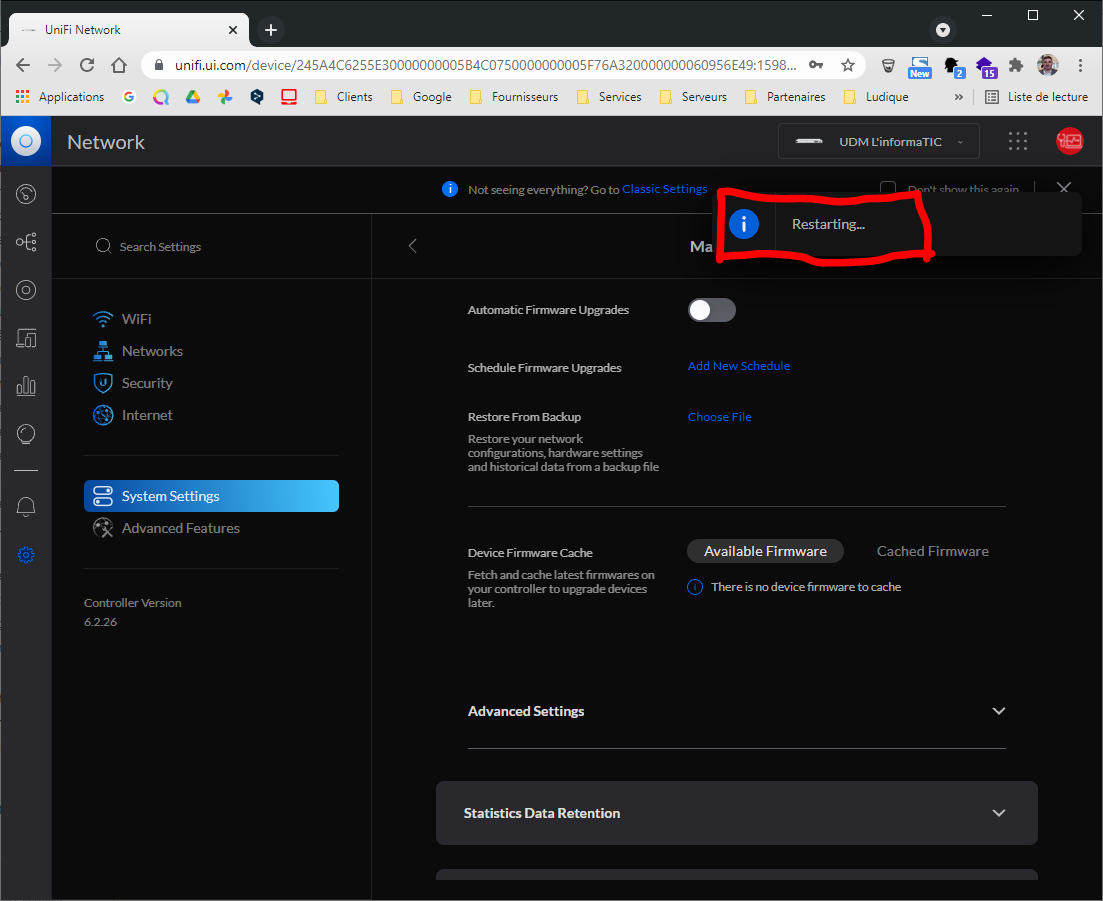The image size is (1103, 901).
Task: Select Advanced Features in settings menu
Action: pos(181,528)
